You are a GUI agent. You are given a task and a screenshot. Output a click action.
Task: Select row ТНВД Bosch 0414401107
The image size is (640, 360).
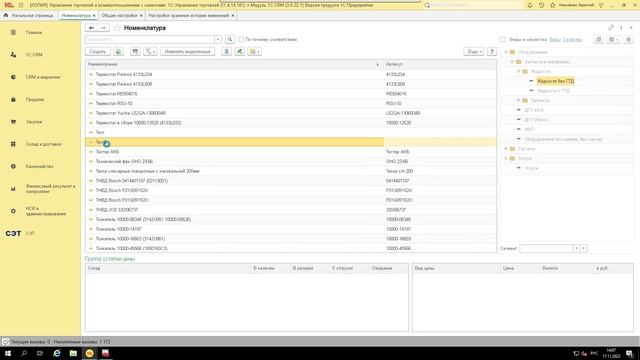[x=291, y=181]
